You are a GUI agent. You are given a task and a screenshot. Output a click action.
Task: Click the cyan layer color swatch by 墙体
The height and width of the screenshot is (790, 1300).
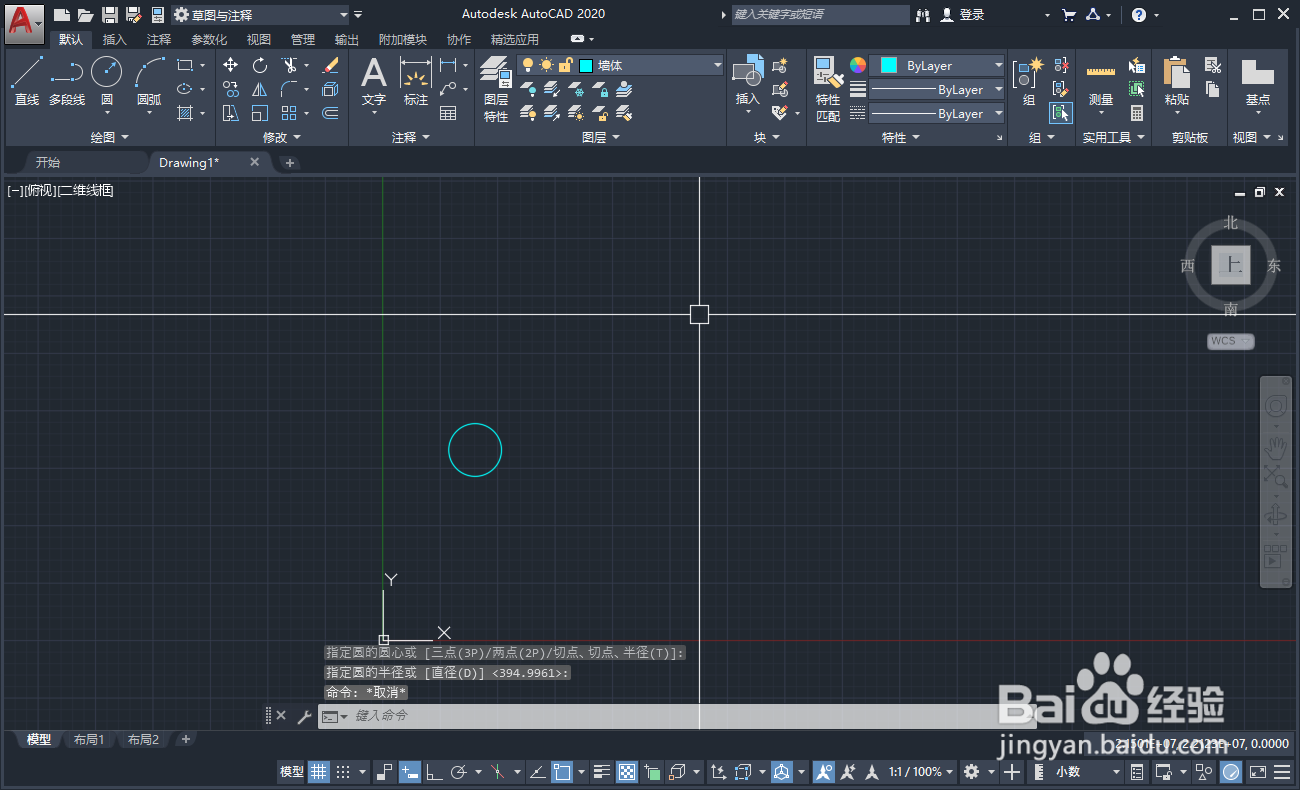pos(586,65)
